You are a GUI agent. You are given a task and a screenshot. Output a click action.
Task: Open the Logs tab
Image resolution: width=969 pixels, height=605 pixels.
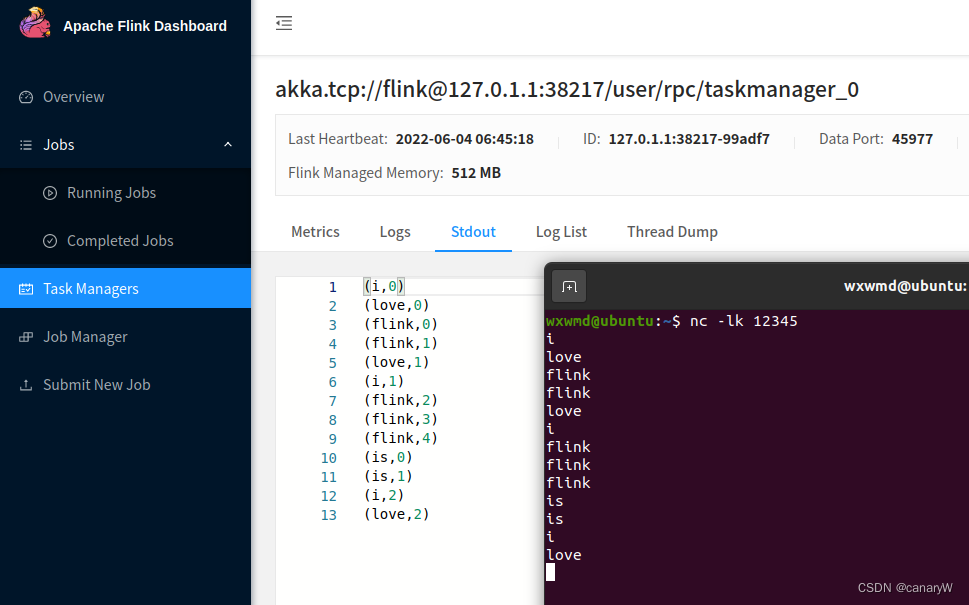(x=394, y=231)
